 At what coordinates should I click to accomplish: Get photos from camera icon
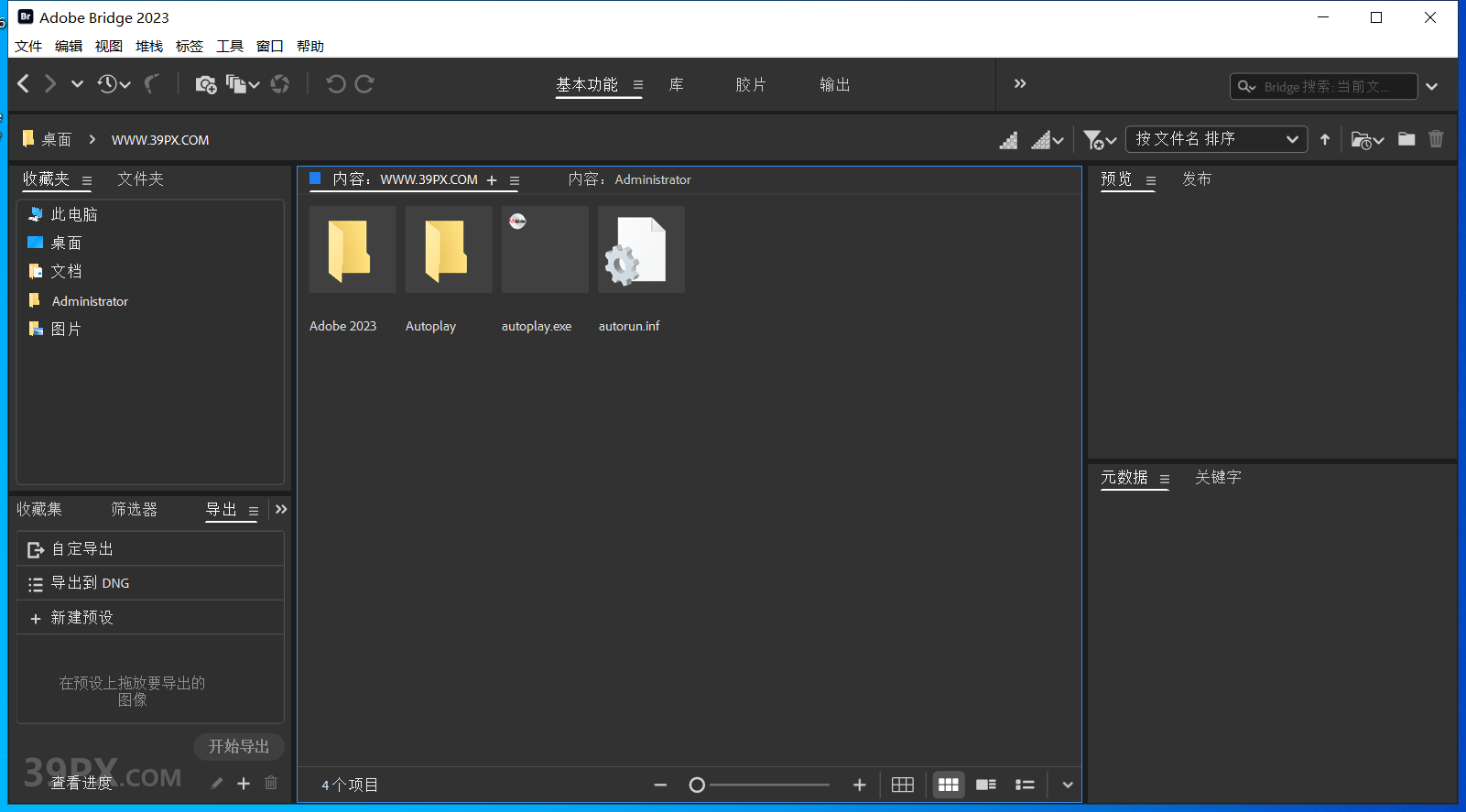click(x=206, y=84)
